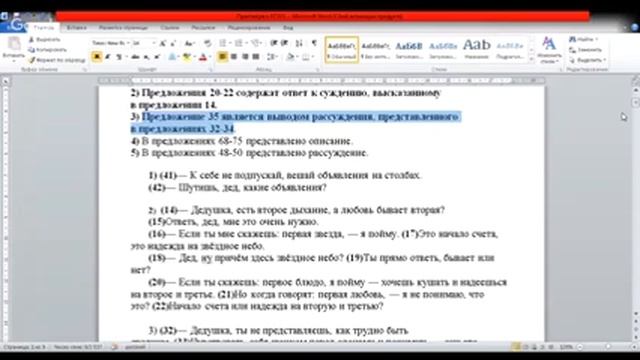Toggle Underline formatting button
The width and height of the screenshot is (640, 360).
coord(119,57)
